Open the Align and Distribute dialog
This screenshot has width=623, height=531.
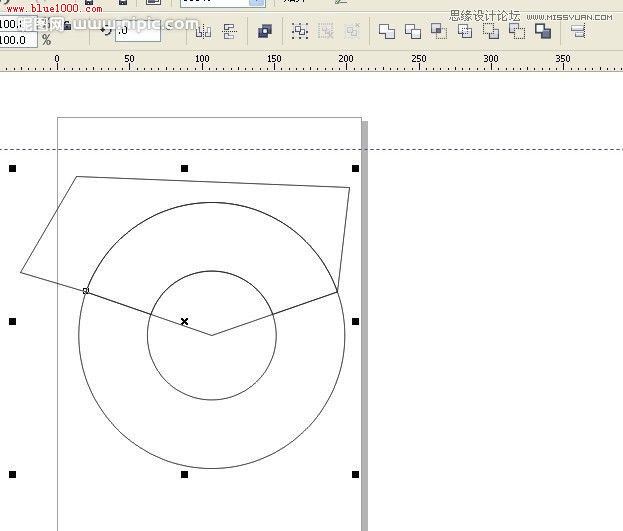[x=578, y=32]
